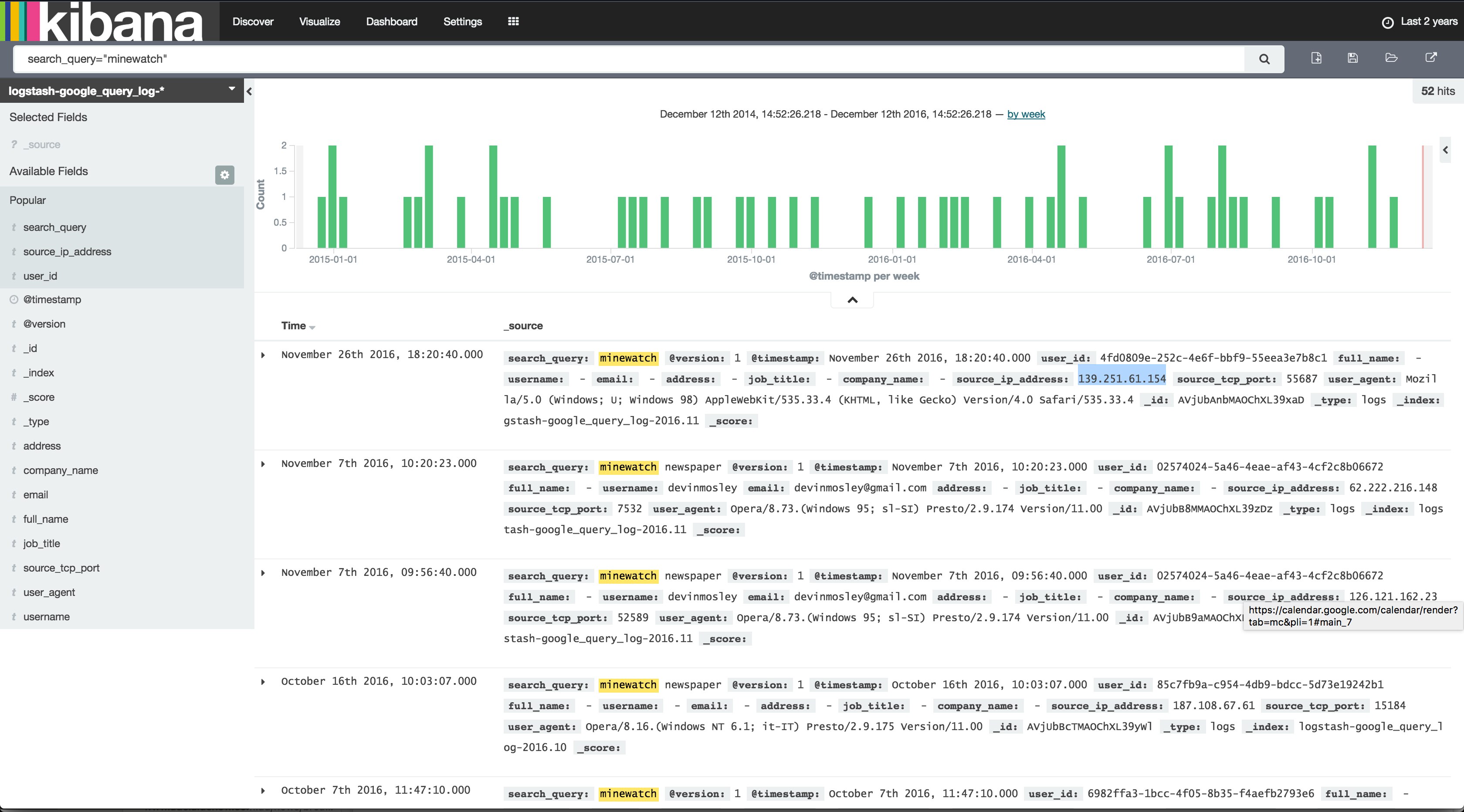Click the by week interval link
Image resolution: width=1464 pixels, height=812 pixels.
click(1025, 114)
